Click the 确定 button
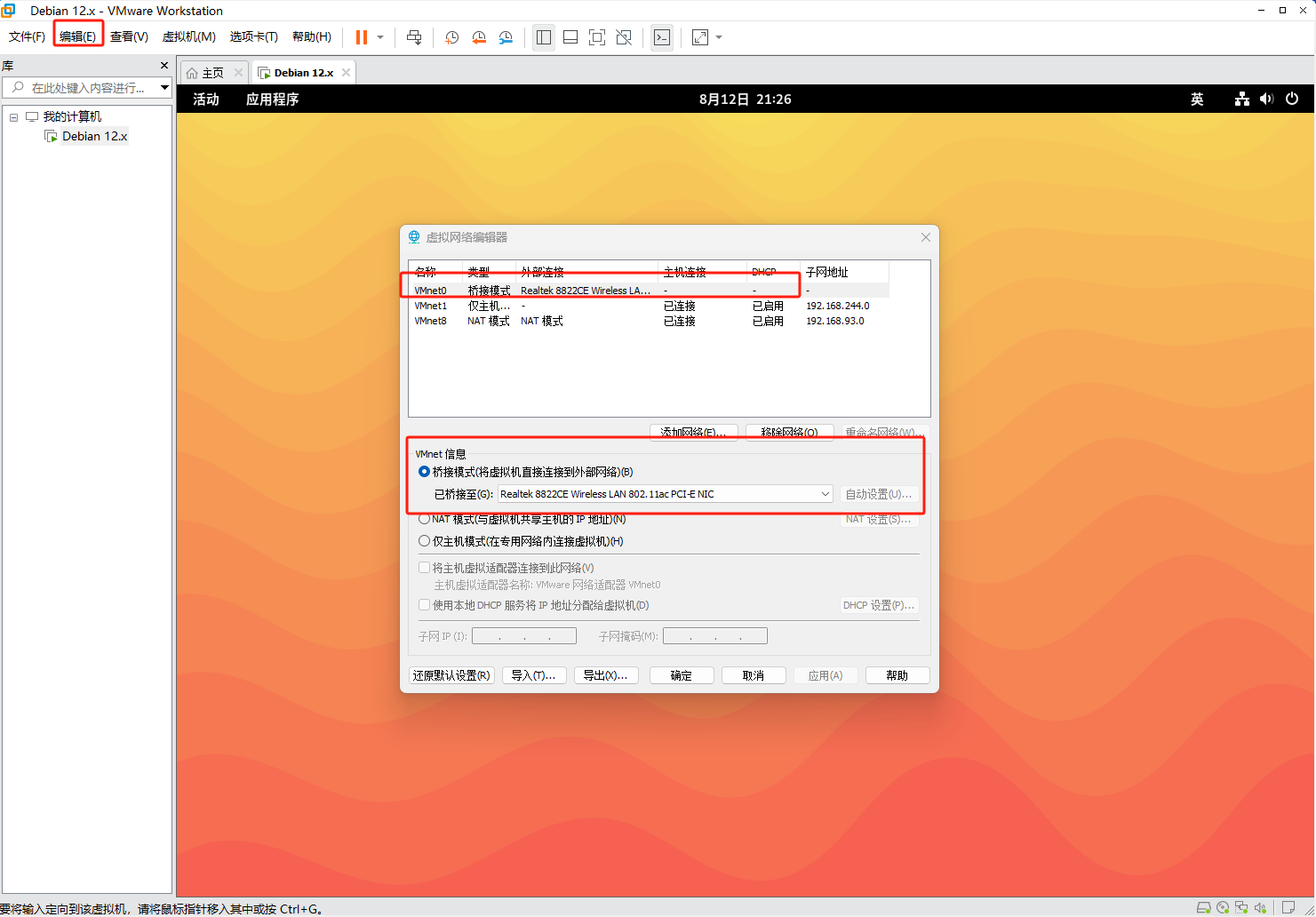Viewport: 1316px width, 917px height. [682, 675]
